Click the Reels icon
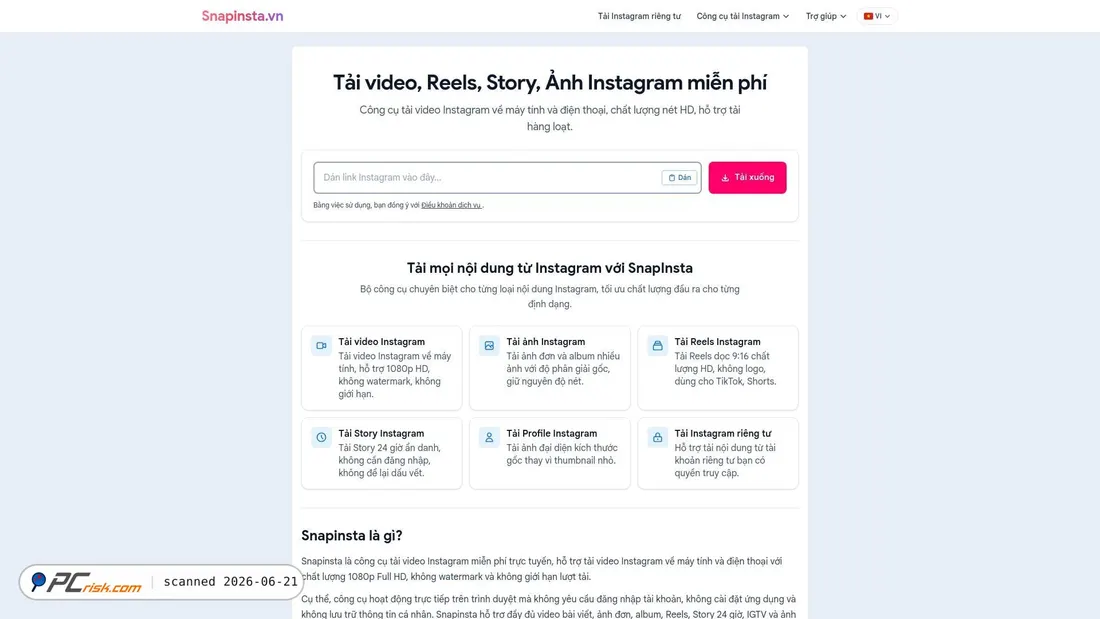 coord(657,345)
